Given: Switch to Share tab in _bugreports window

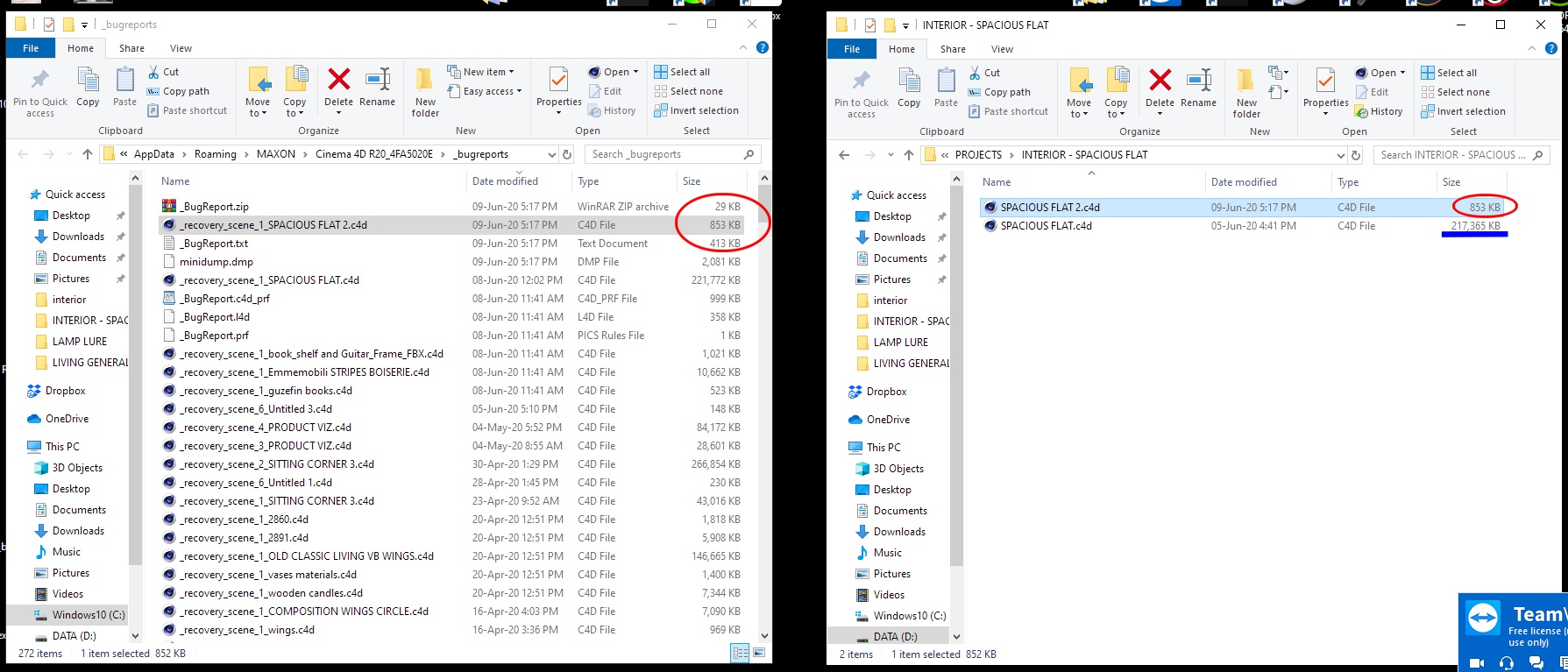Looking at the screenshot, I should [x=132, y=48].
